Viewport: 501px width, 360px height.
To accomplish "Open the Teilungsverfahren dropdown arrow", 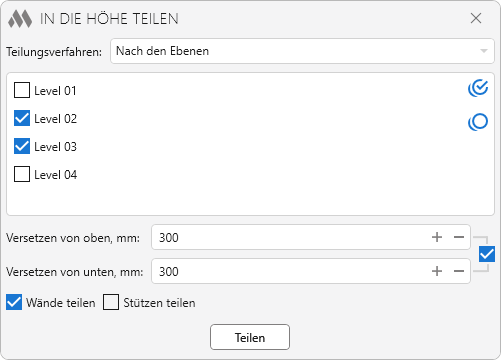I will 484,51.
